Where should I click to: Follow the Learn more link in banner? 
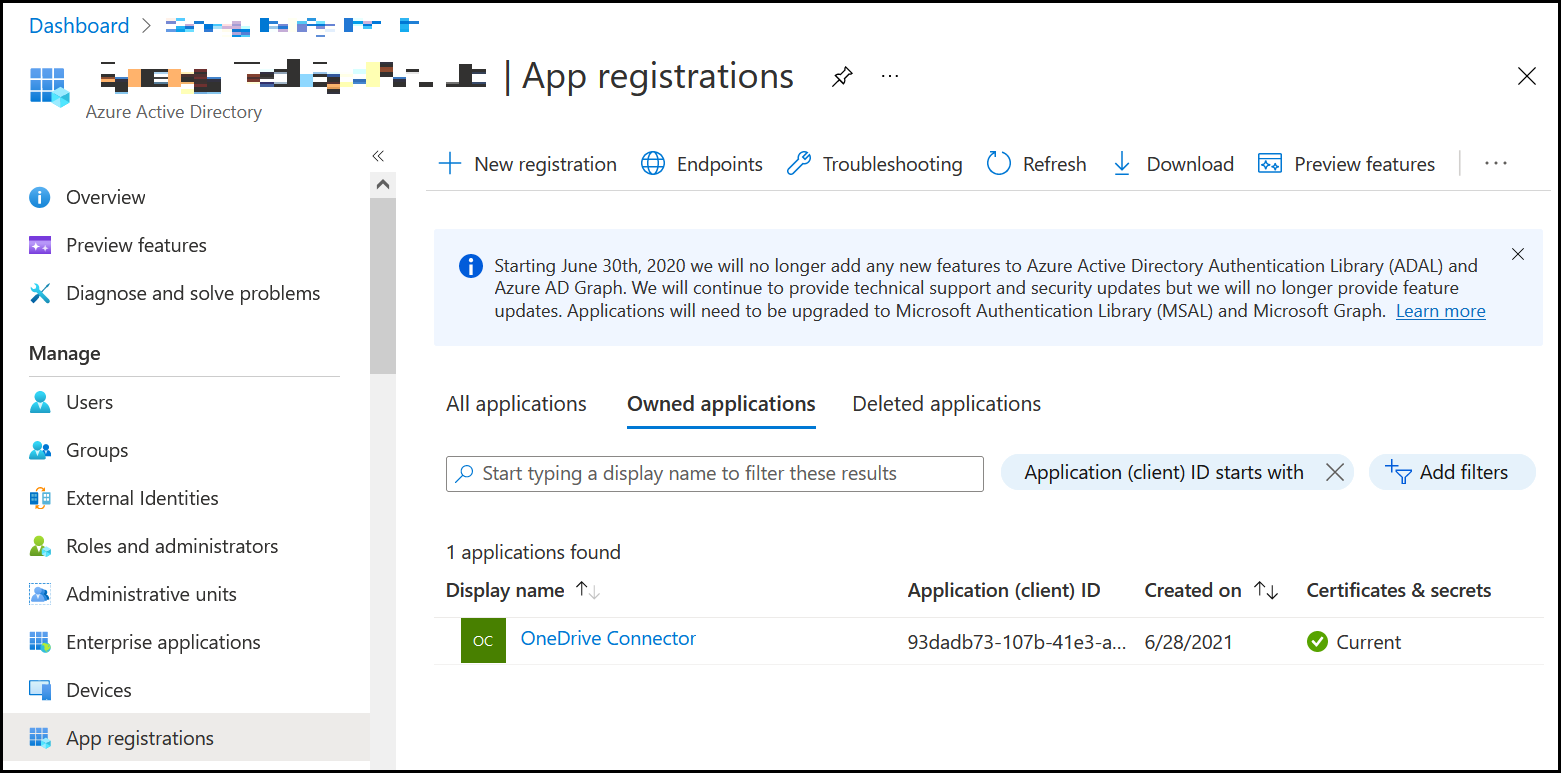(x=1440, y=311)
